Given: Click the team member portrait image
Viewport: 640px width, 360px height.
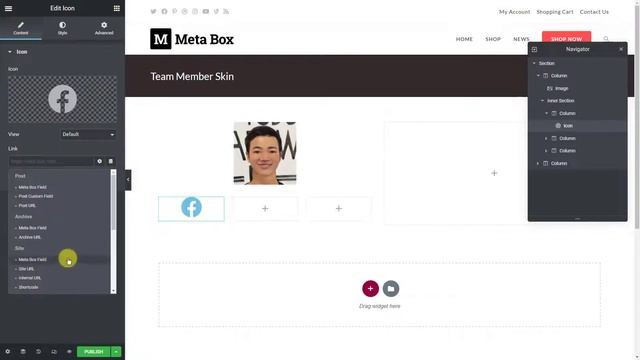Looking at the screenshot, I should coord(265,153).
